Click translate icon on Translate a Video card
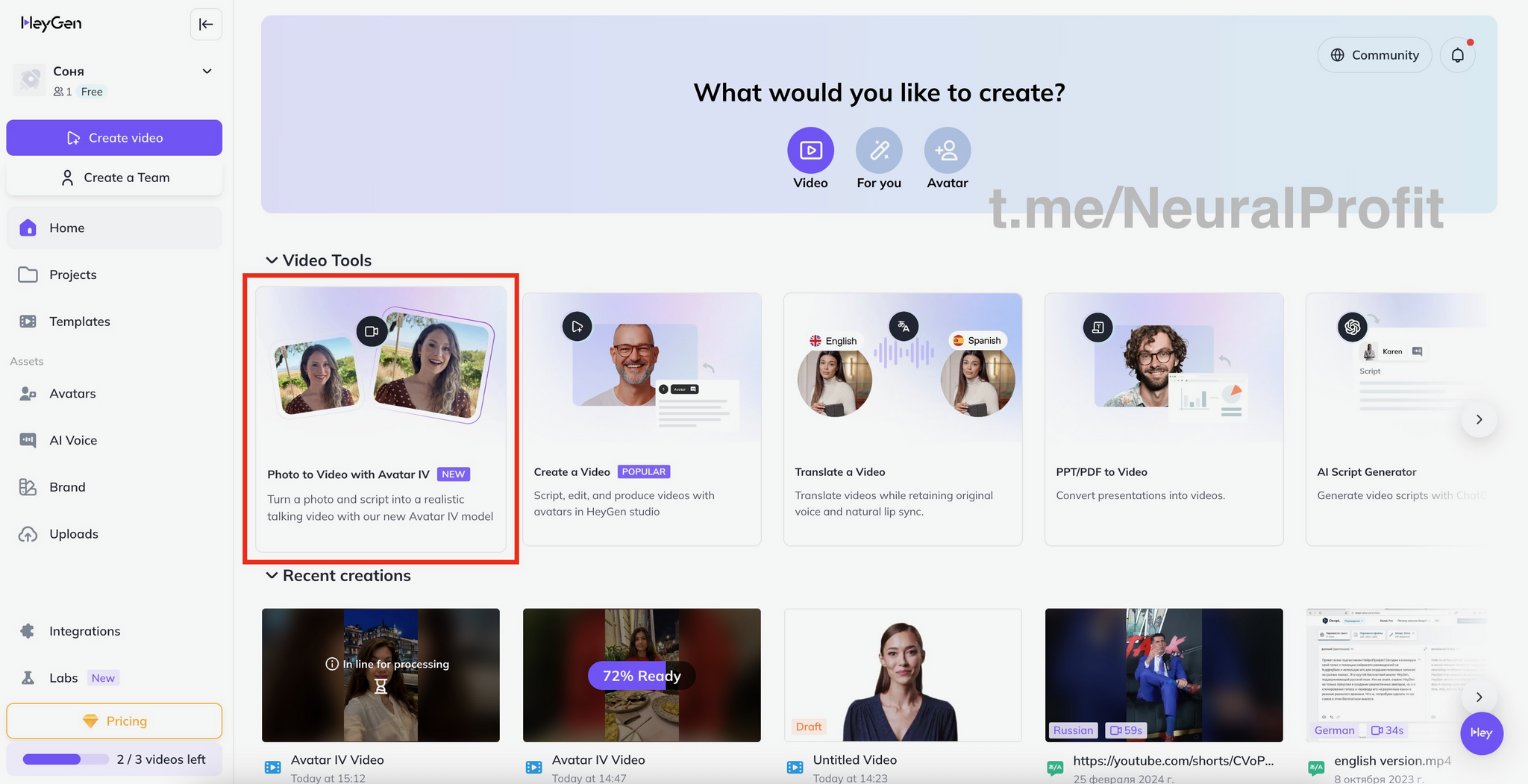The image size is (1528, 784). [904, 327]
